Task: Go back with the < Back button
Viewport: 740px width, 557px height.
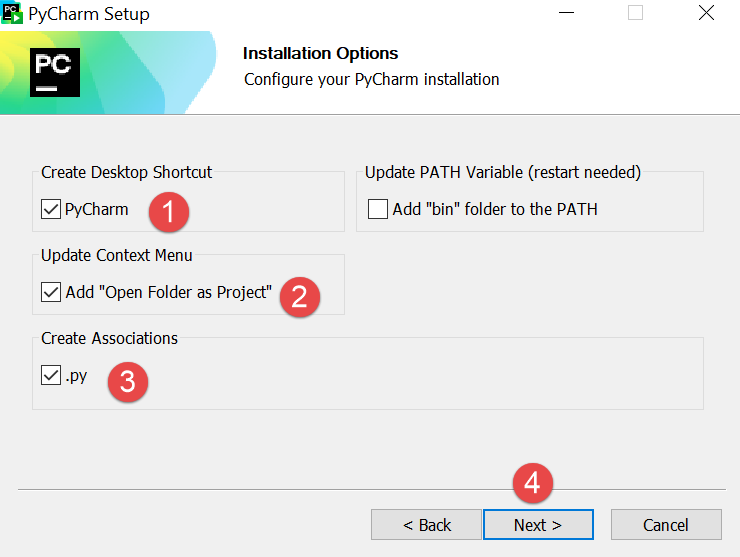Action: pyautogui.click(x=427, y=525)
